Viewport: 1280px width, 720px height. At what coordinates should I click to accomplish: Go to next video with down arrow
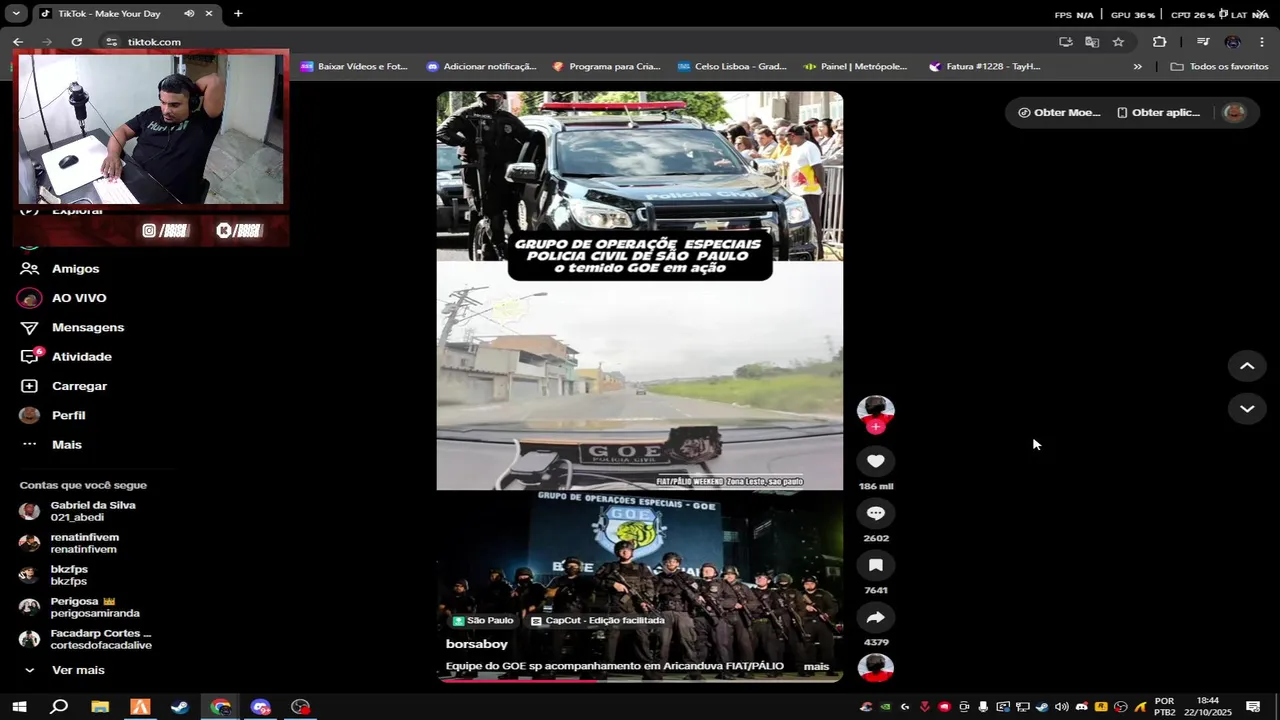[x=1247, y=408]
